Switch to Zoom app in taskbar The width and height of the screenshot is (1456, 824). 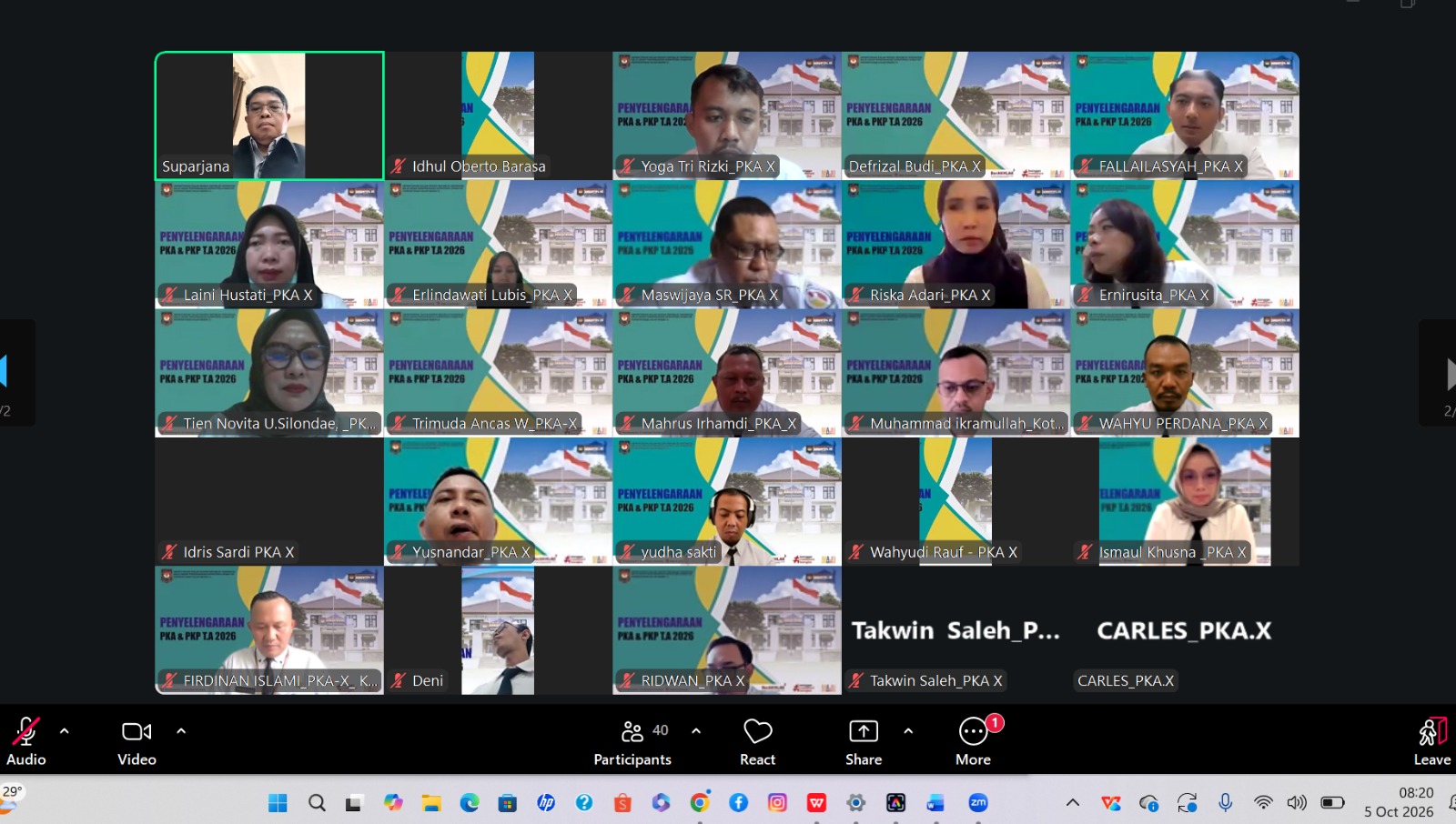(x=978, y=802)
